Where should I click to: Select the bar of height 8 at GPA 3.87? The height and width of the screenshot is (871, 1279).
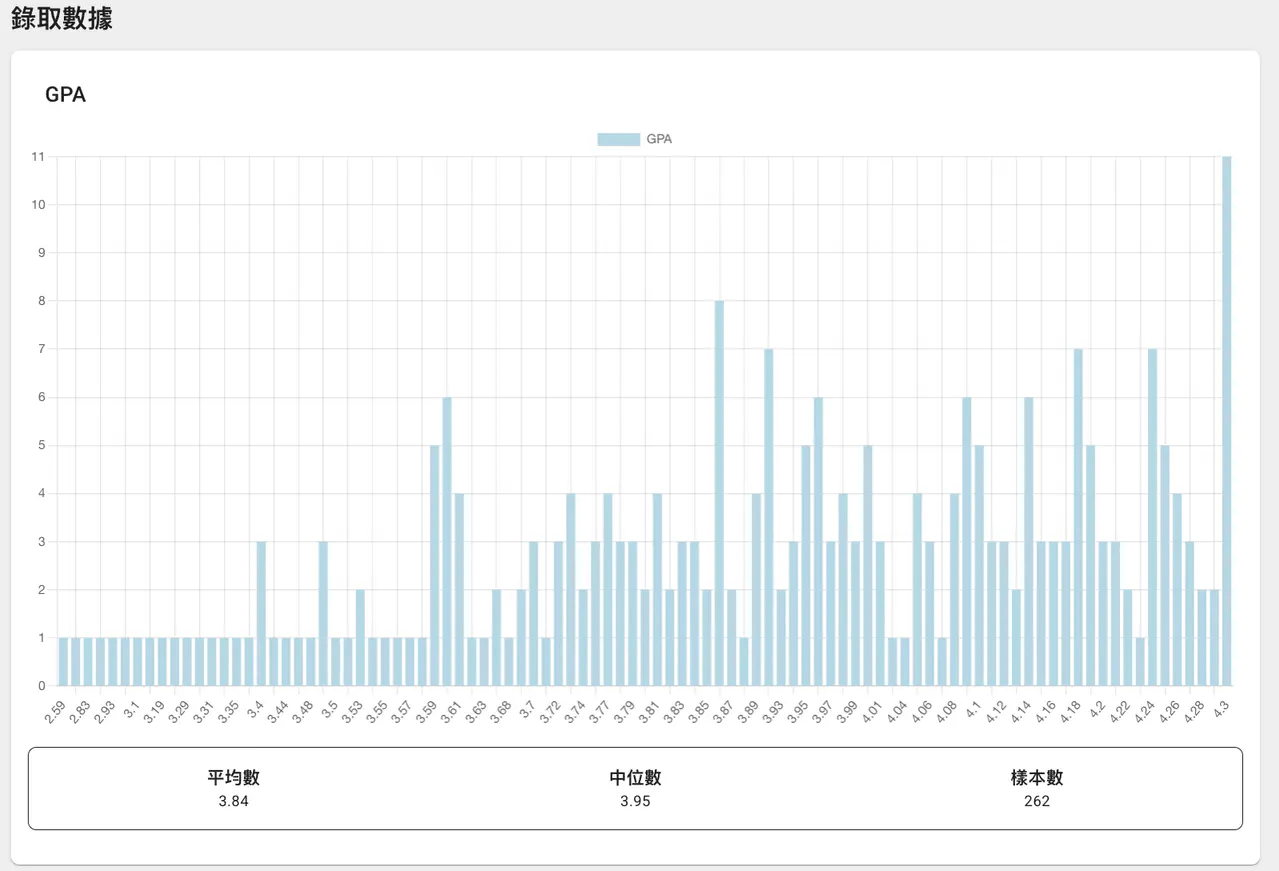(719, 493)
